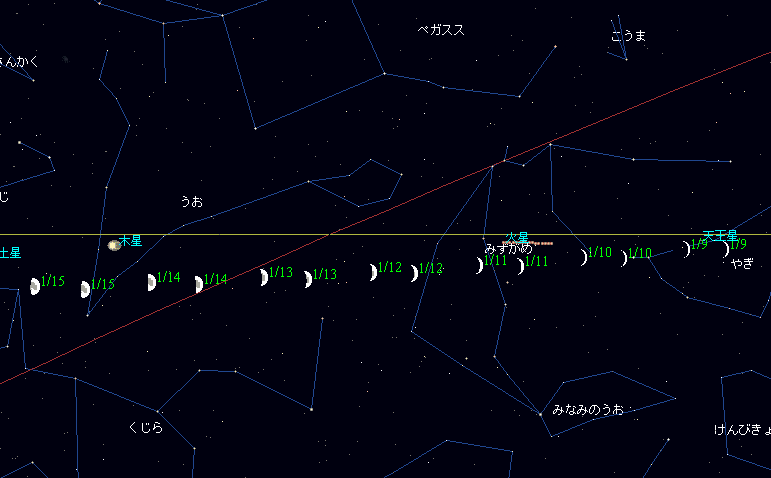771x478 pixels.
Task: Select the left 1/13 moon icon
Action: pos(264,277)
